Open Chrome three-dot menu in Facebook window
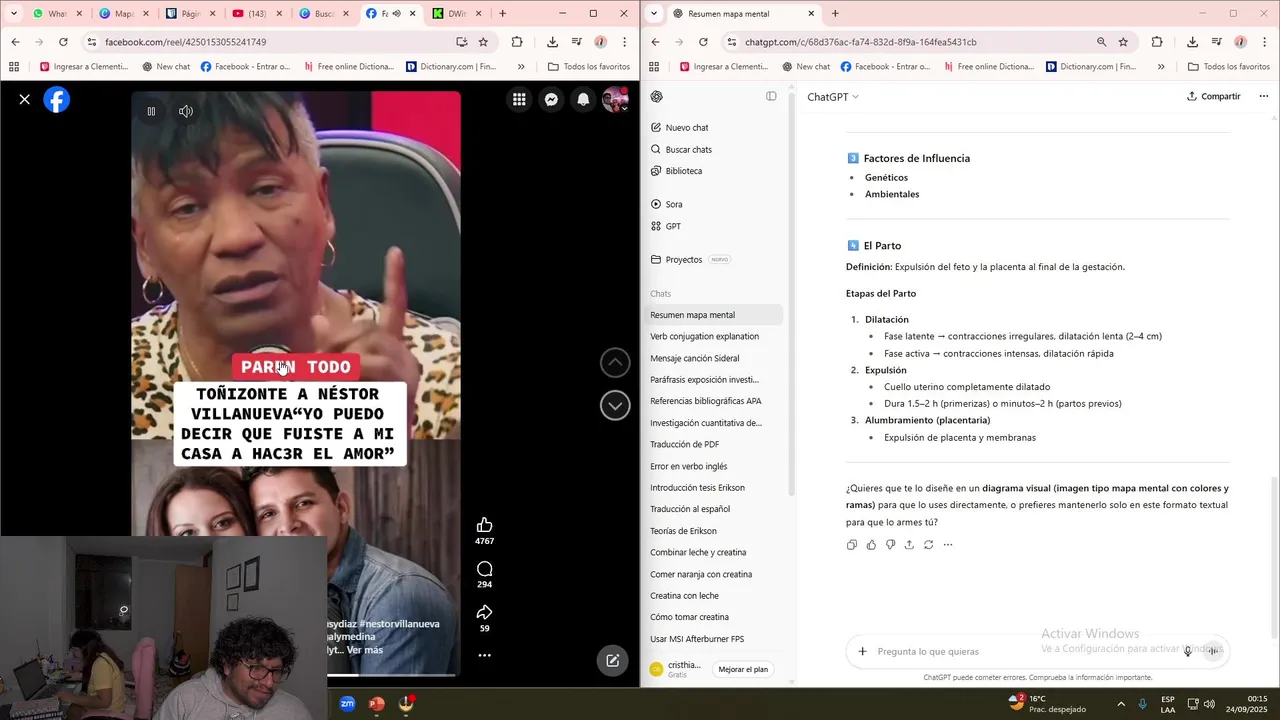 click(x=624, y=42)
